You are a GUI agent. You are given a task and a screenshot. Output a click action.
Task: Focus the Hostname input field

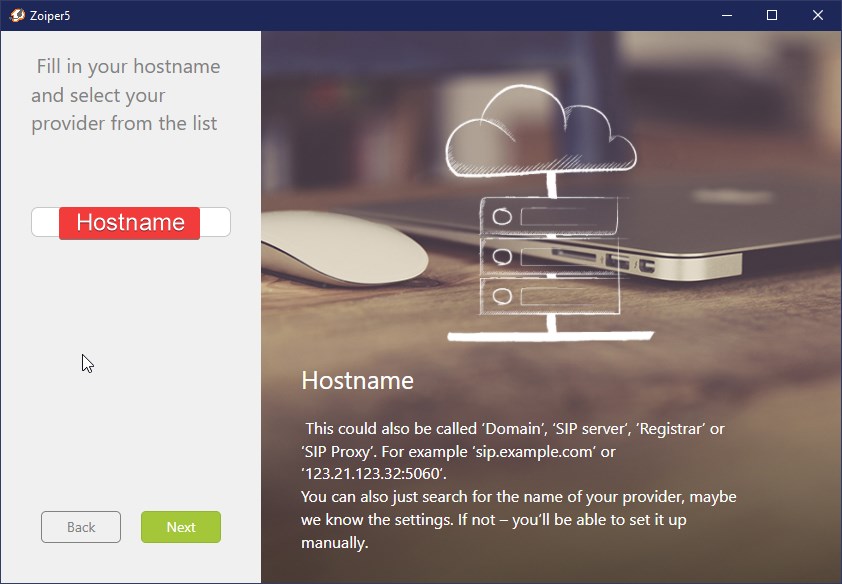[x=130, y=222]
